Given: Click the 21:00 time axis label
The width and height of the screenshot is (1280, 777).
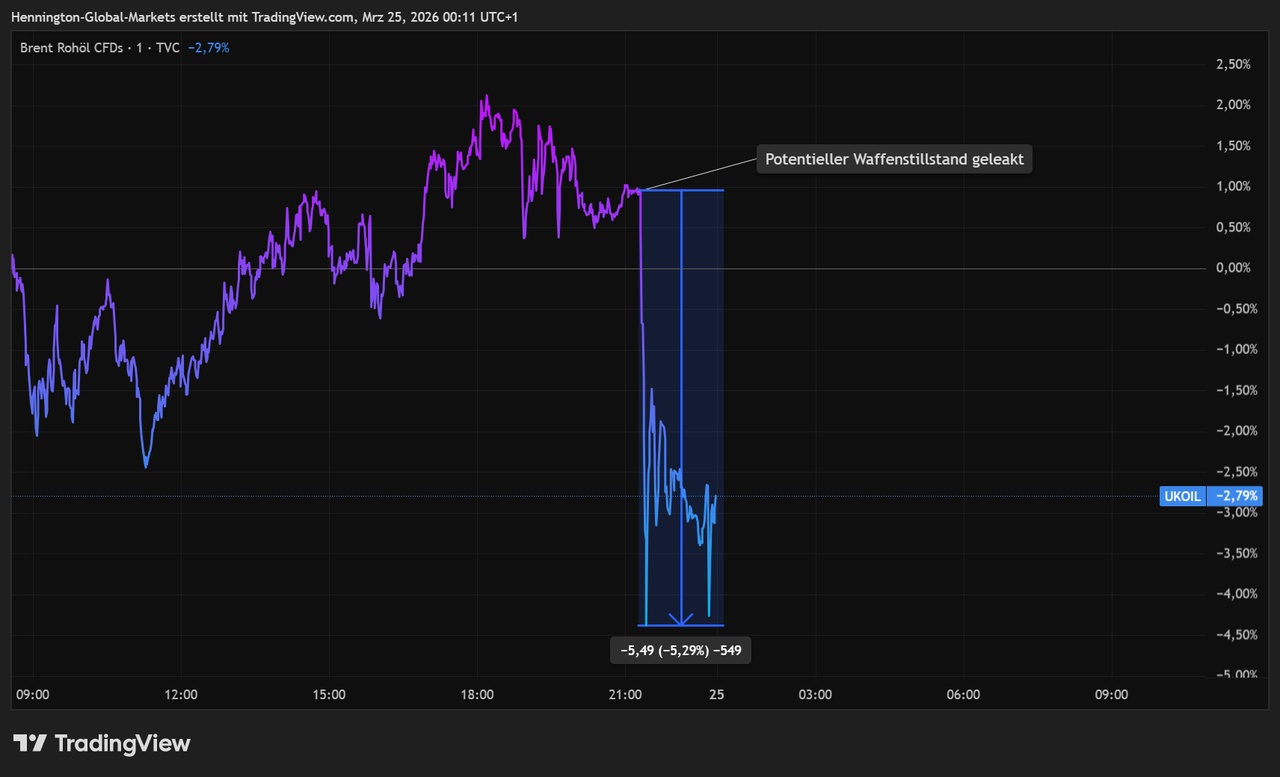Looking at the screenshot, I should pyautogui.click(x=625, y=694).
